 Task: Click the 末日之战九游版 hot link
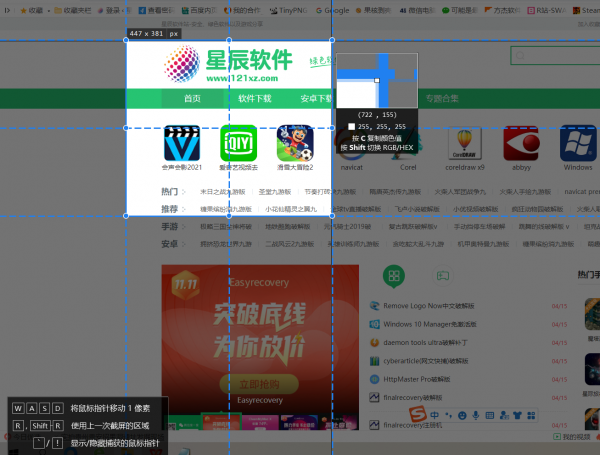pos(222,192)
